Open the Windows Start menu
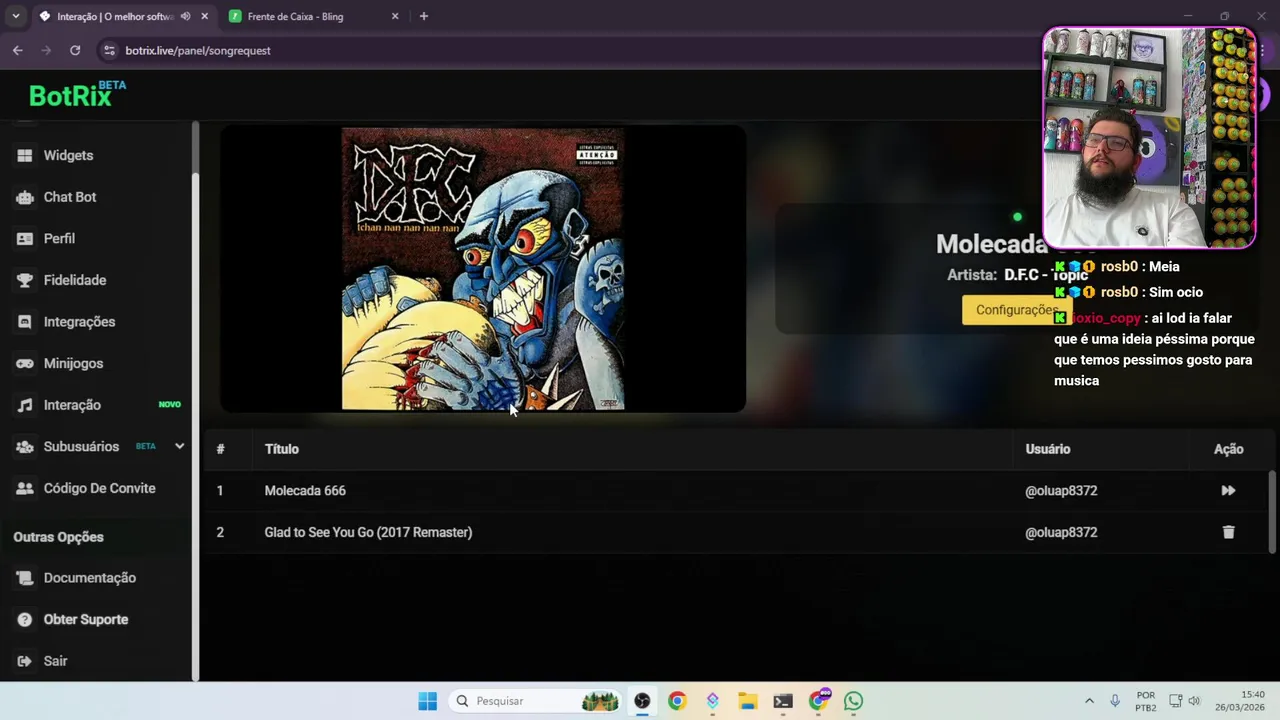 coord(427,701)
